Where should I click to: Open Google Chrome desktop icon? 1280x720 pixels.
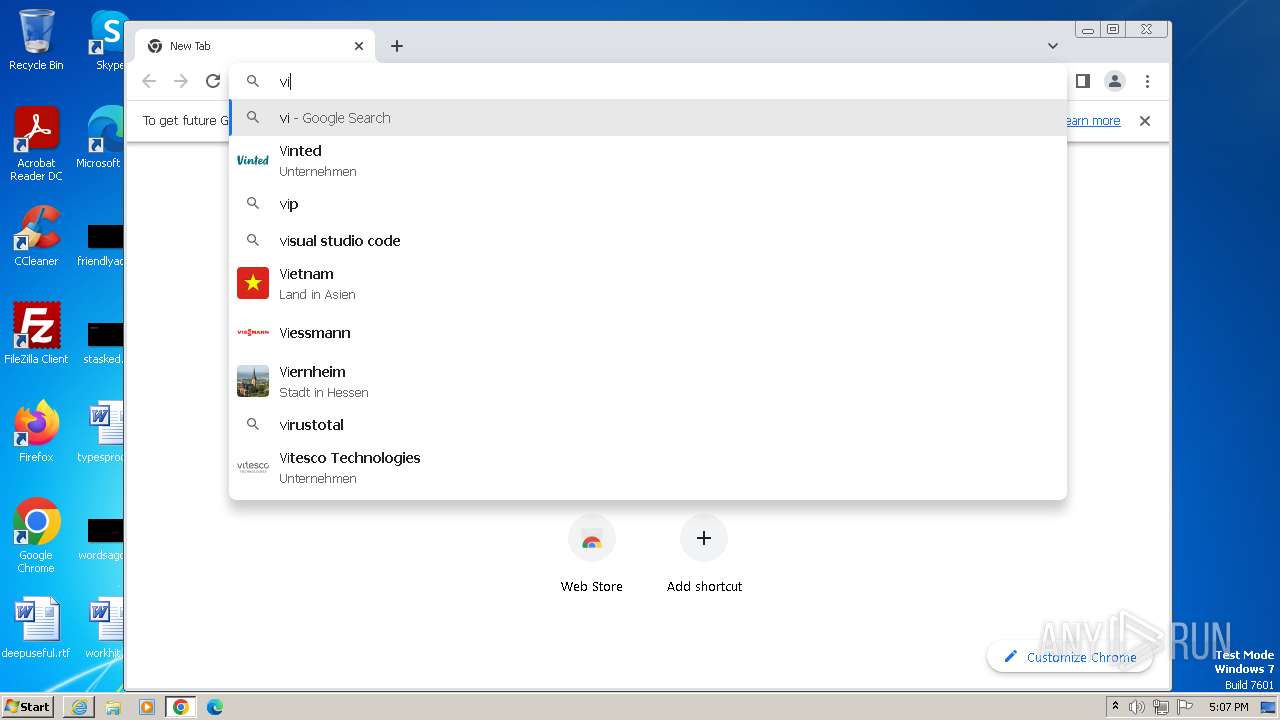pyautogui.click(x=36, y=536)
